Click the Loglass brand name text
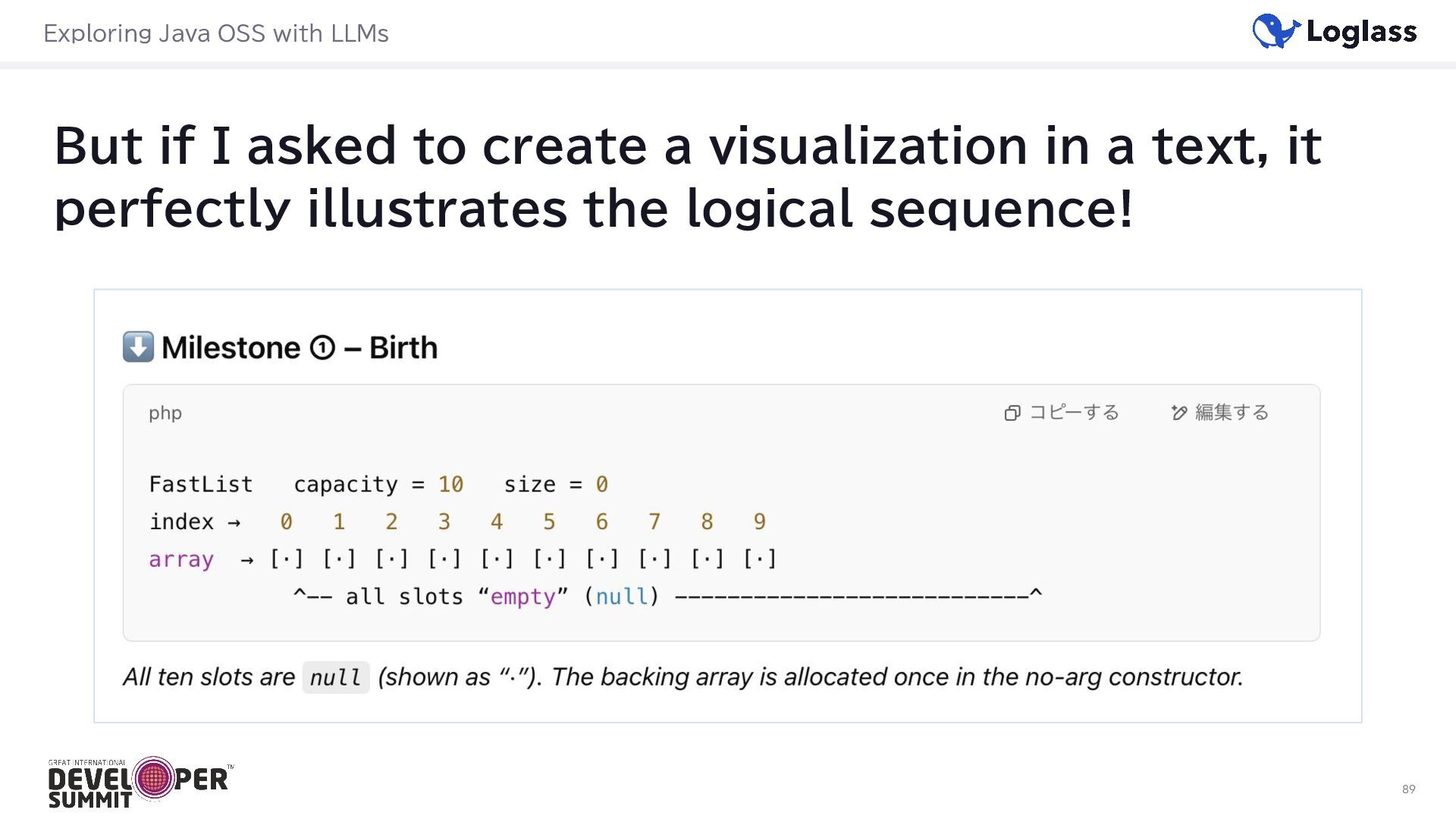 [1361, 32]
